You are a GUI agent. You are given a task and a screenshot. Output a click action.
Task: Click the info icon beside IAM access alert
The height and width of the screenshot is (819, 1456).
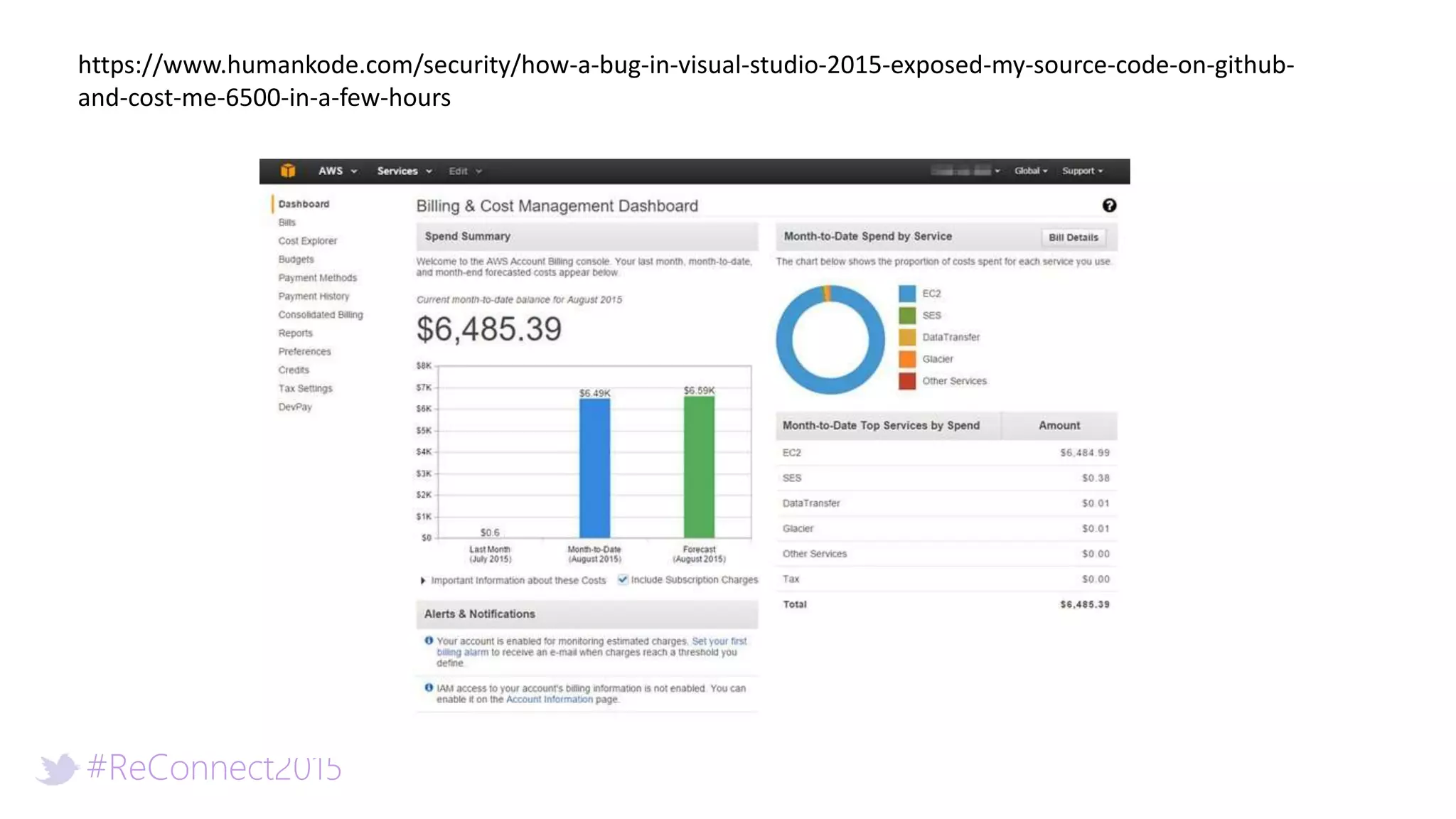[429, 687]
